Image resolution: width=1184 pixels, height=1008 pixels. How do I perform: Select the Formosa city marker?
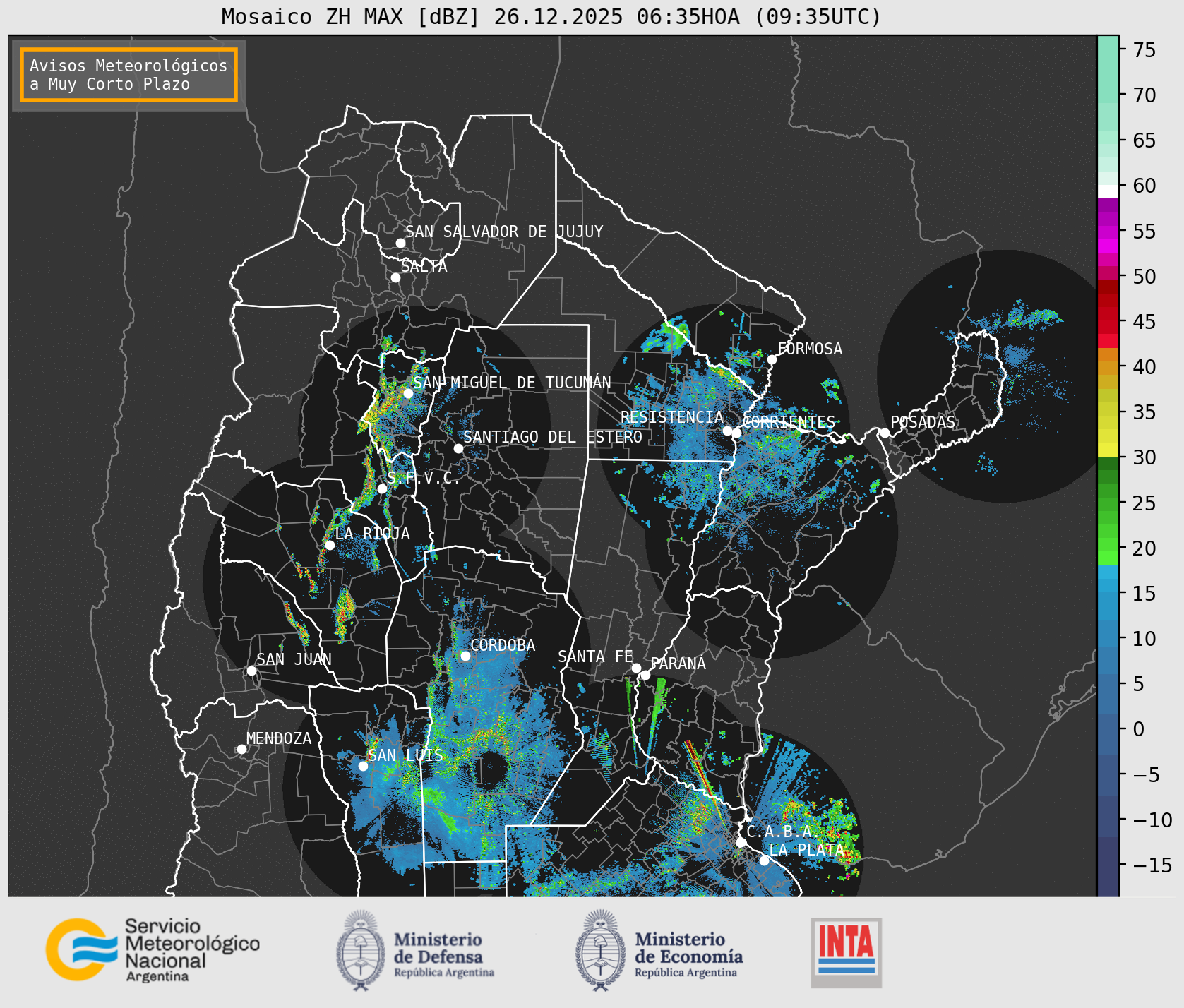click(772, 359)
